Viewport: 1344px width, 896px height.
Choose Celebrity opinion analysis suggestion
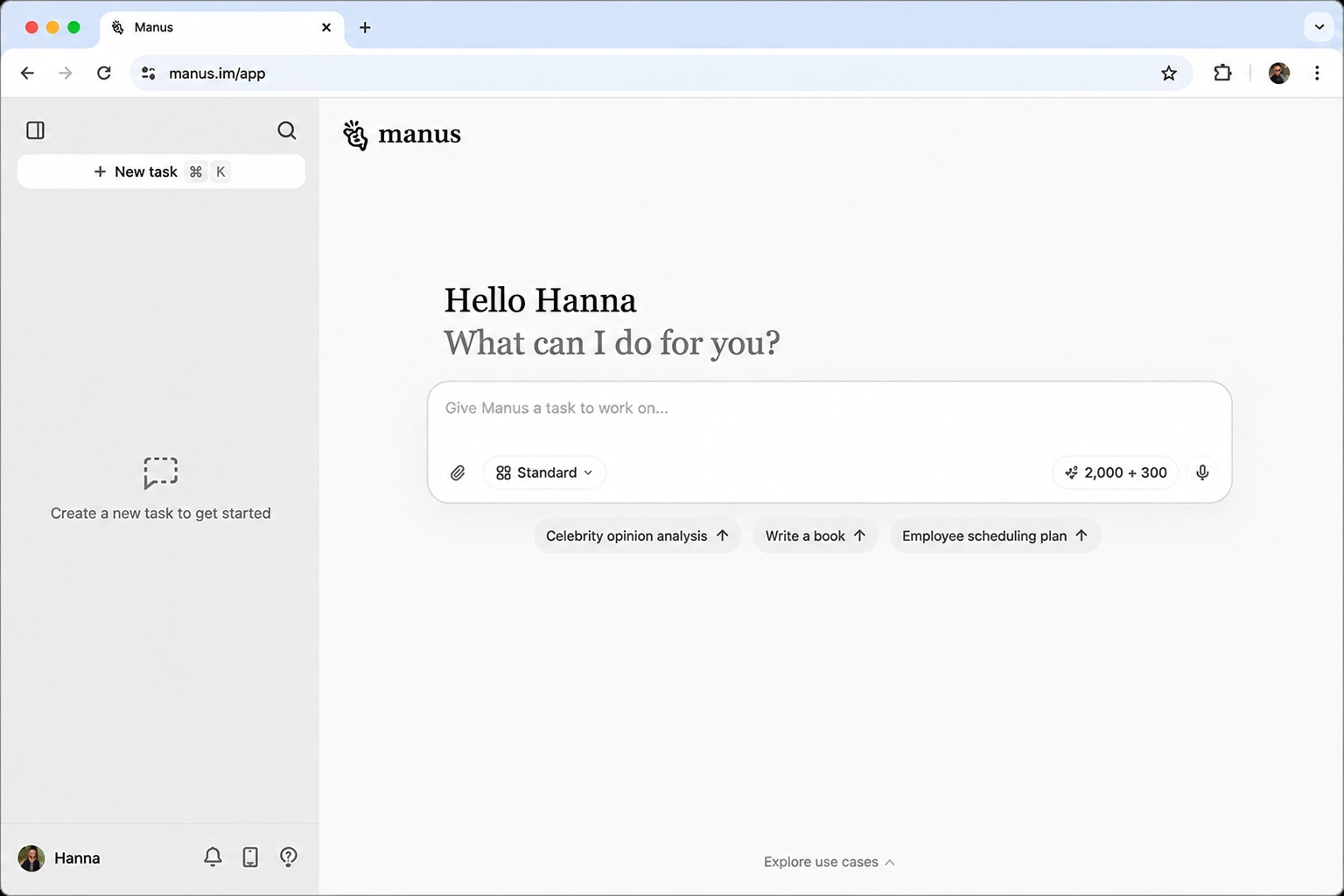(x=637, y=535)
